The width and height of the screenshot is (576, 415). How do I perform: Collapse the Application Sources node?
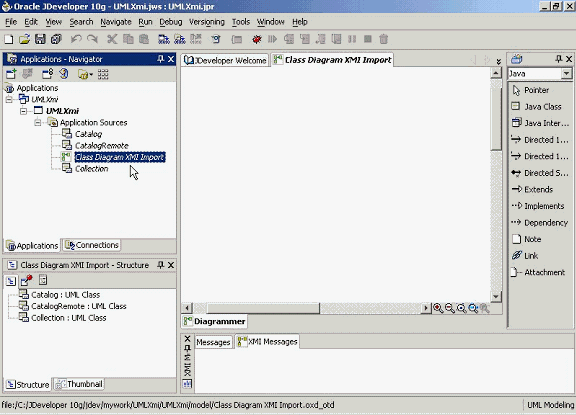[x=37, y=123]
